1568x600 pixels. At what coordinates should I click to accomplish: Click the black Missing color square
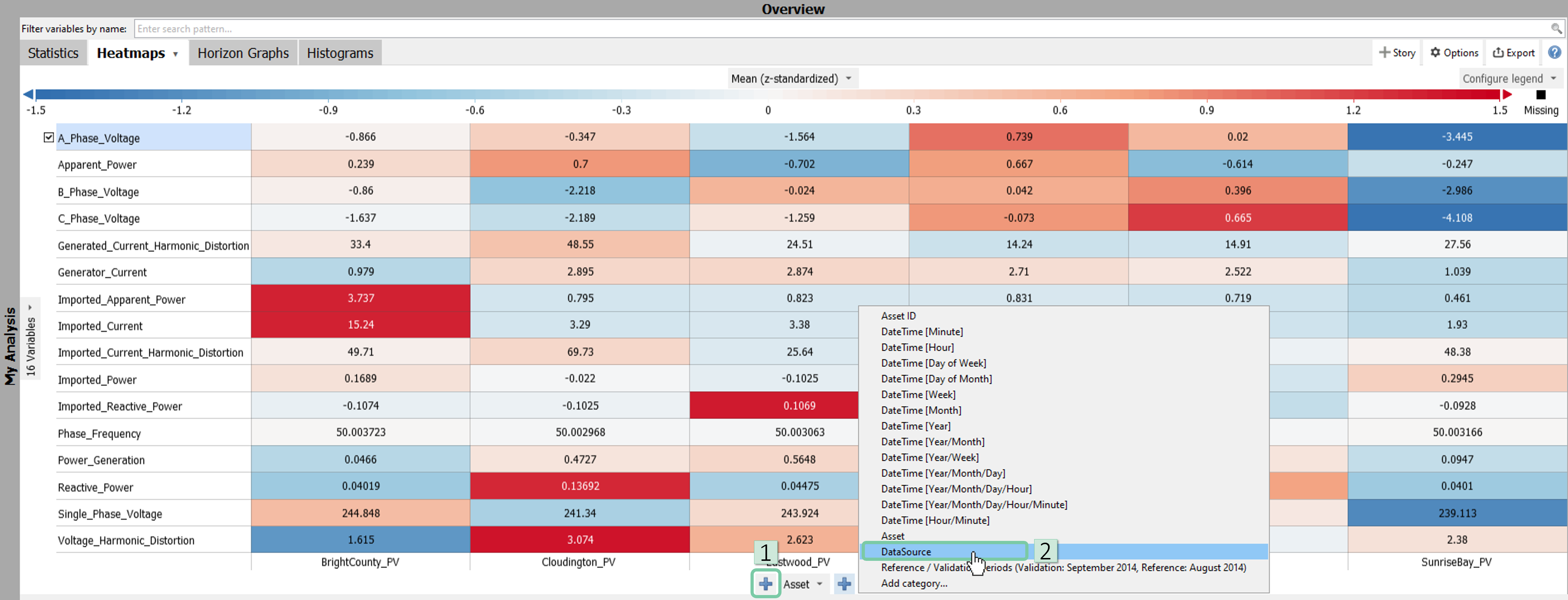(x=1541, y=95)
